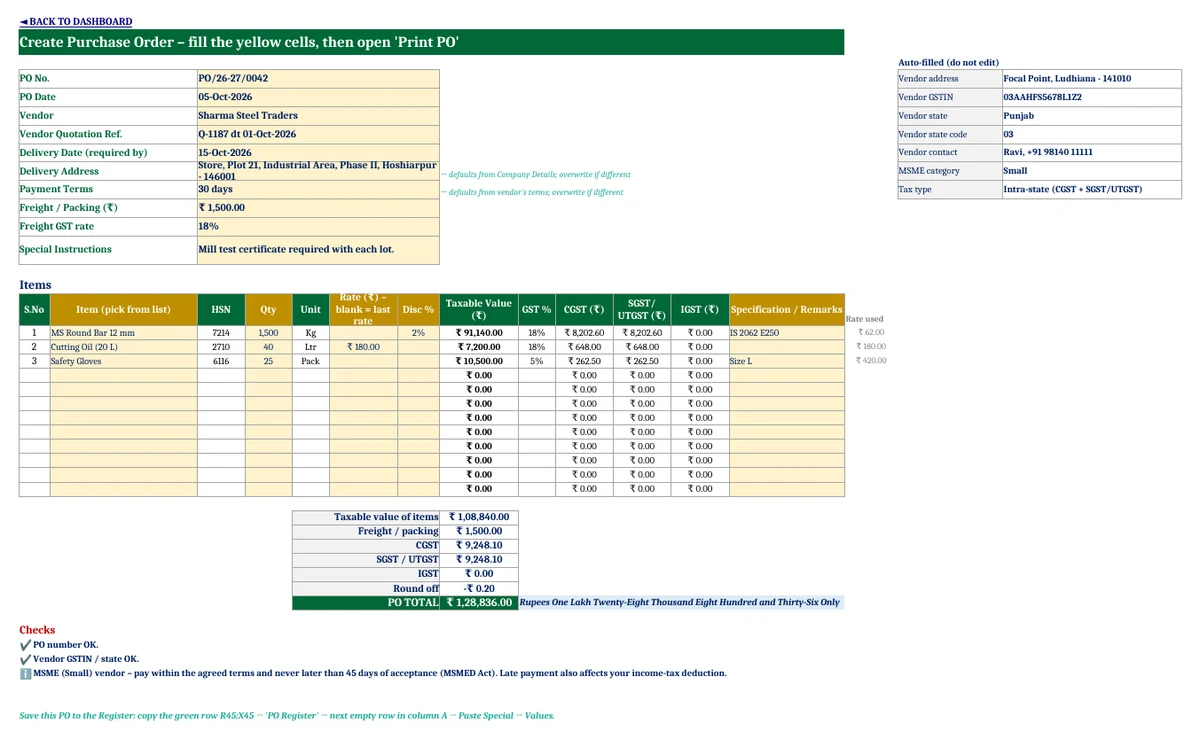The width and height of the screenshot is (1200, 739).
Task: Select the PO Date cell 05-Oct-2026
Action: (318, 97)
